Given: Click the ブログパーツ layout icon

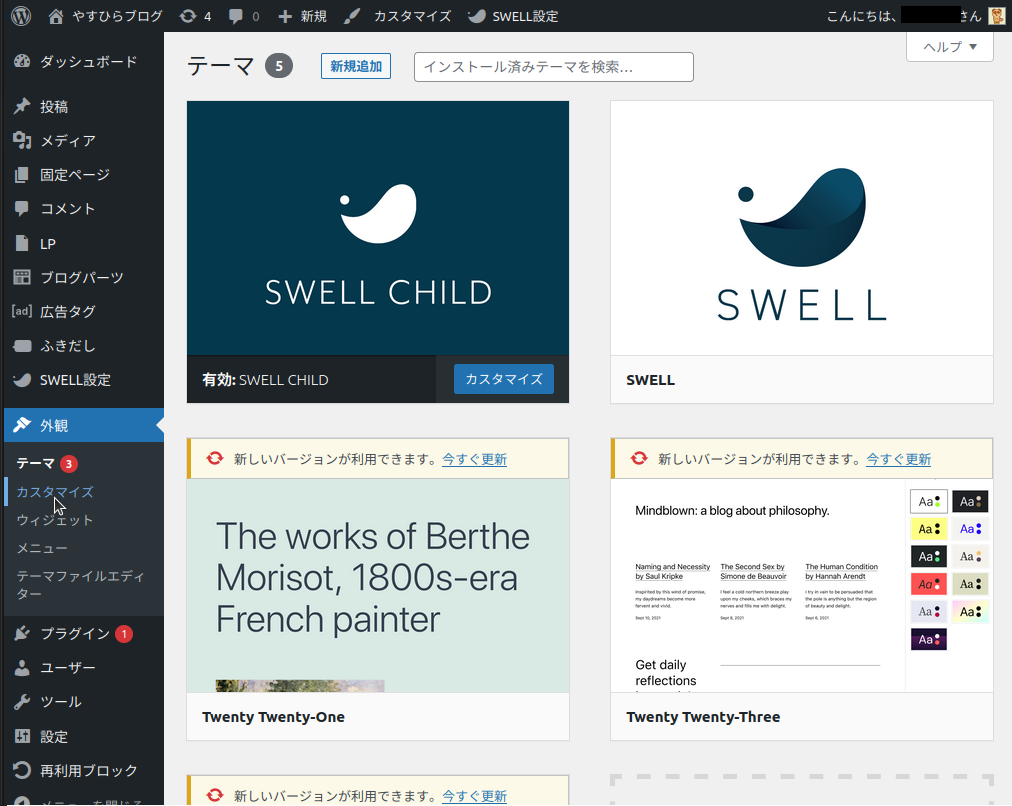Looking at the screenshot, I should tap(22, 277).
